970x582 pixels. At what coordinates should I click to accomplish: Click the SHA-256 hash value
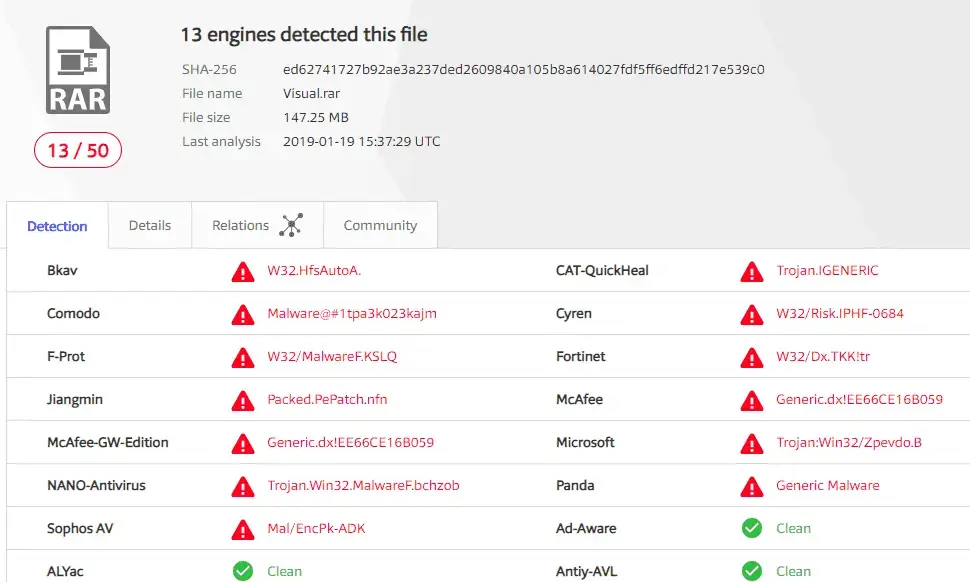click(x=523, y=70)
